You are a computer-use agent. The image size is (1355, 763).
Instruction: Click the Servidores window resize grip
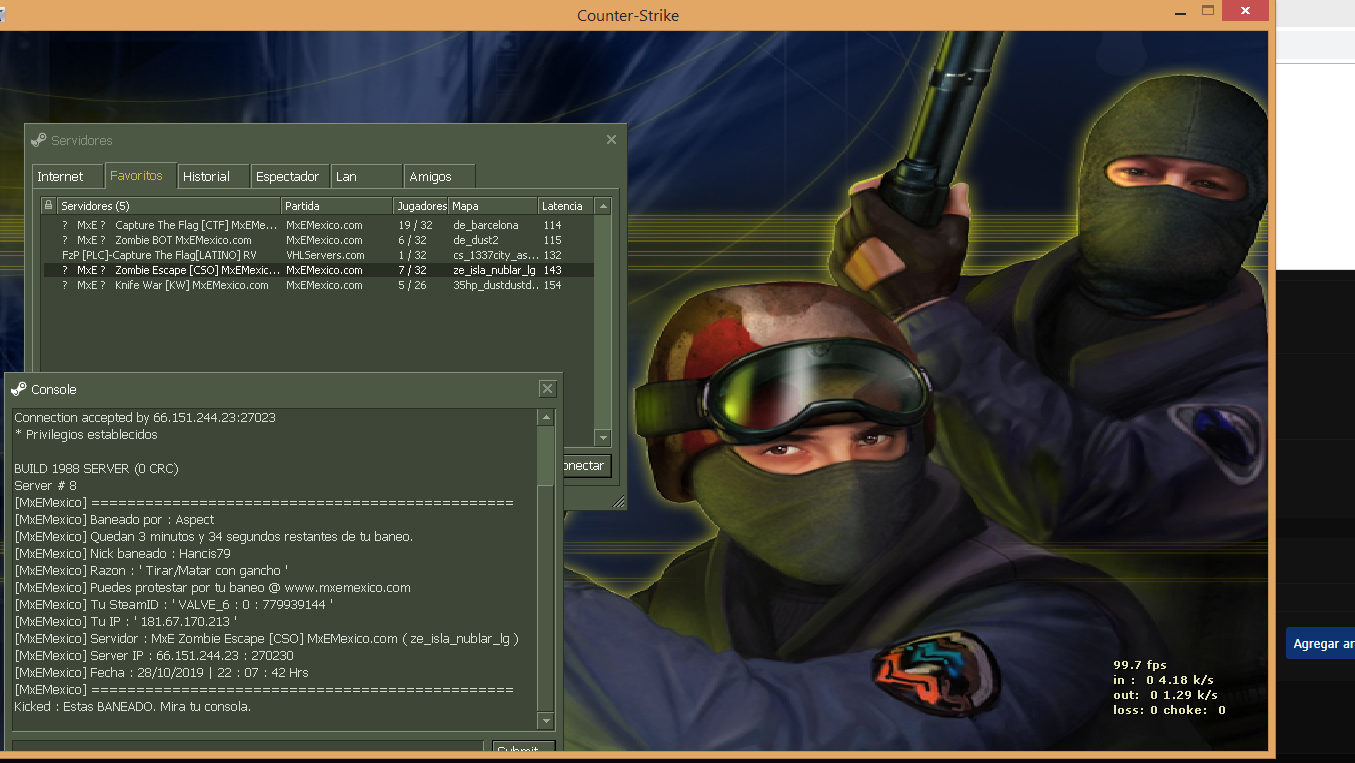pyautogui.click(x=618, y=502)
